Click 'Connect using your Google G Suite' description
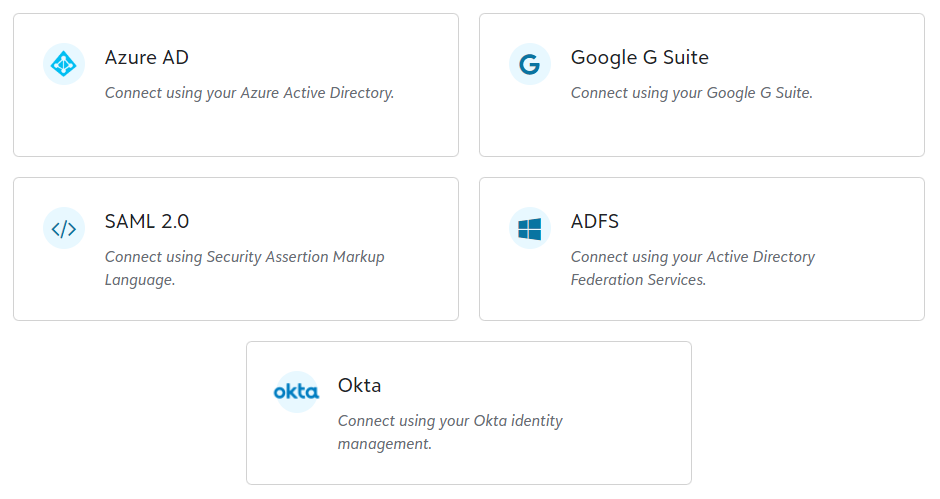Image resolution: width=940 pixels, height=499 pixels. pos(691,93)
